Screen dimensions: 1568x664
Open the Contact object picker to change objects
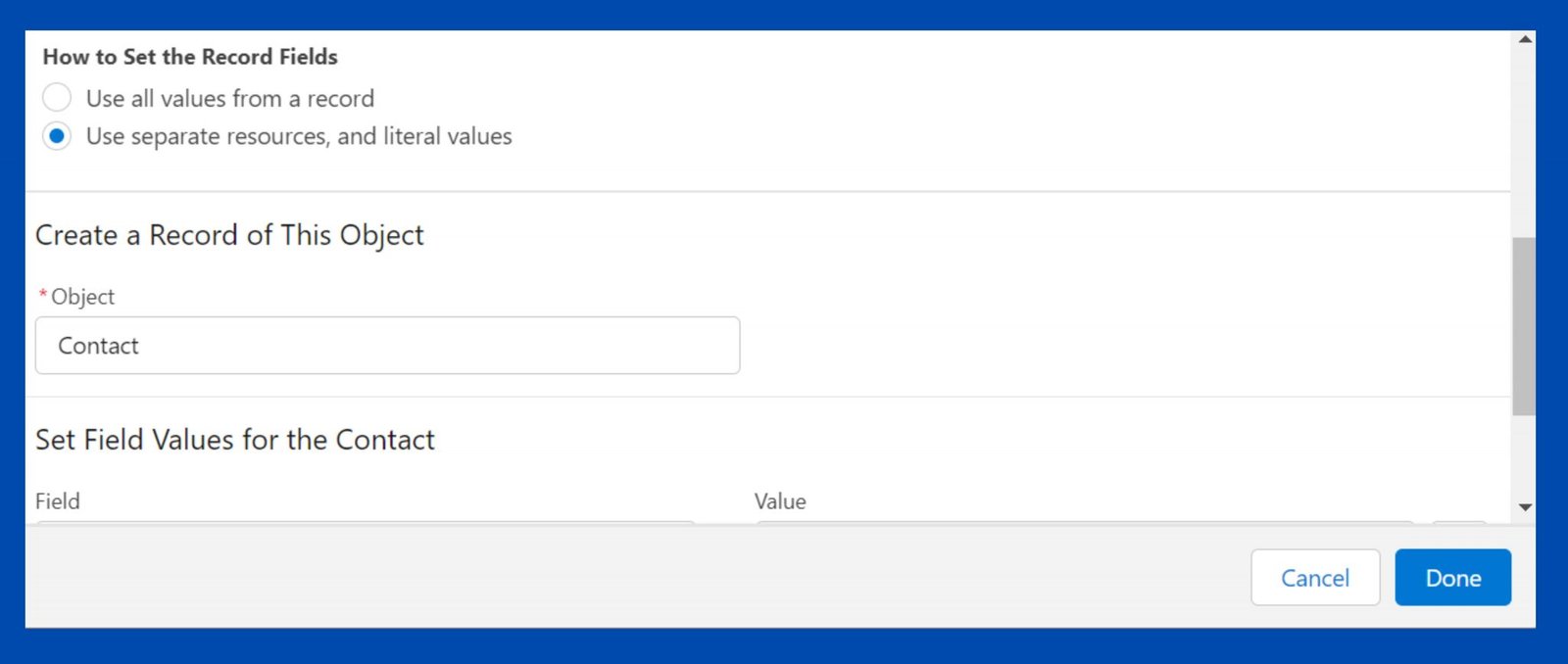pos(387,346)
